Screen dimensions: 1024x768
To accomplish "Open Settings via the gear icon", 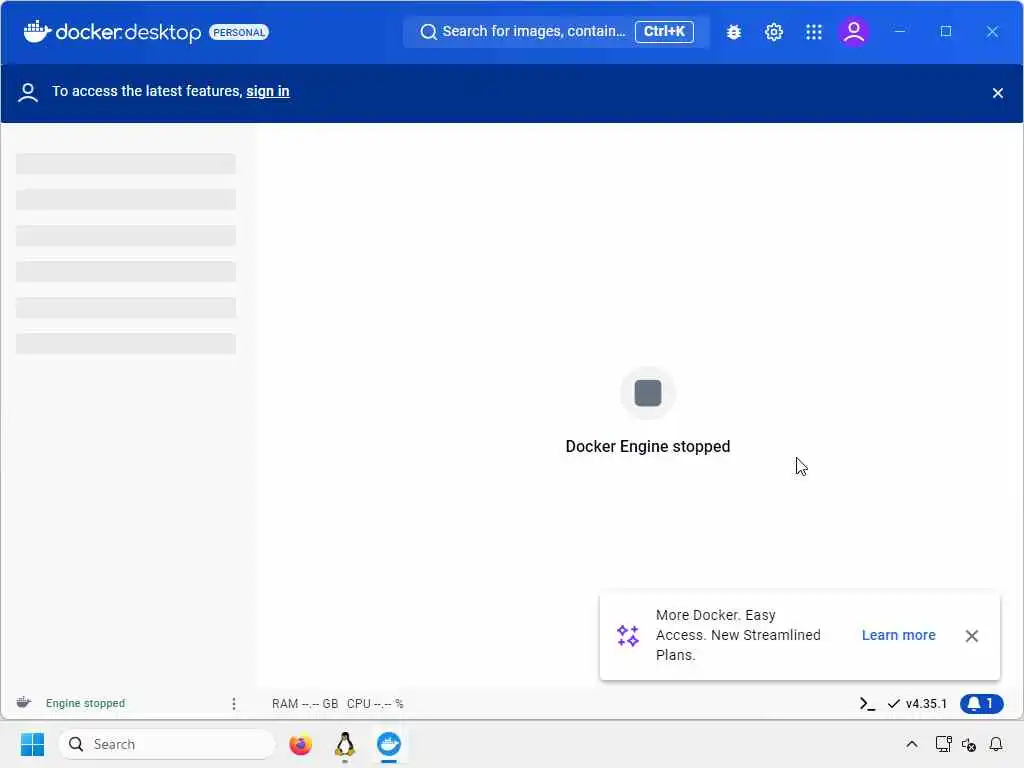I will (774, 32).
